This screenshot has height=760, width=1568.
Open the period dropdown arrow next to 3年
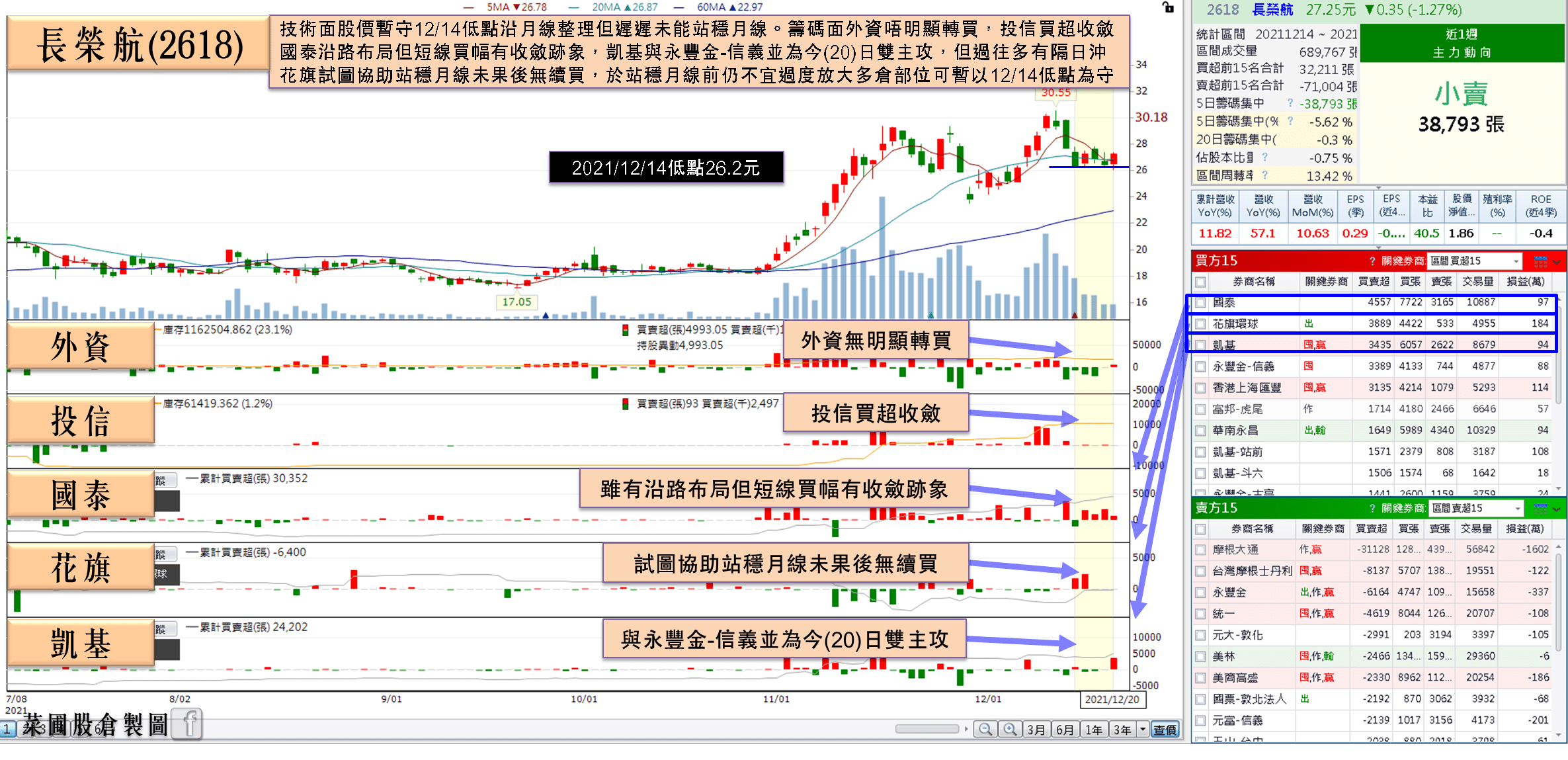1143,729
